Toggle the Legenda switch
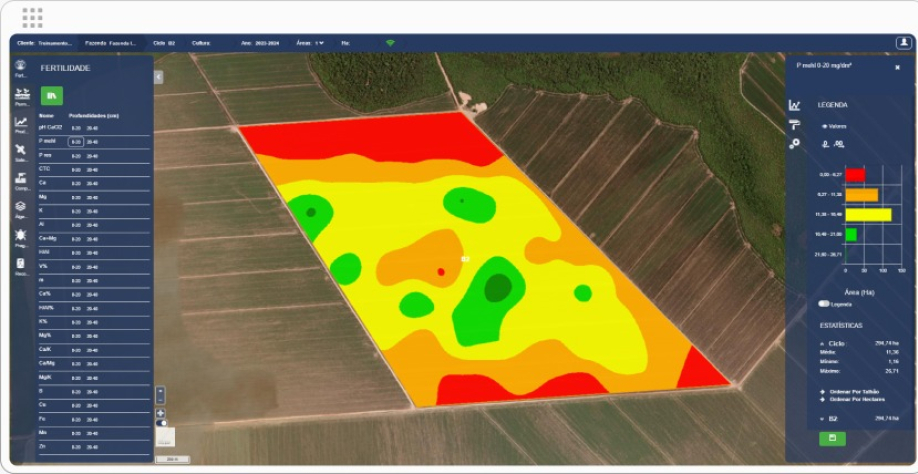Screen dimensions: 918x474 [x=824, y=304]
